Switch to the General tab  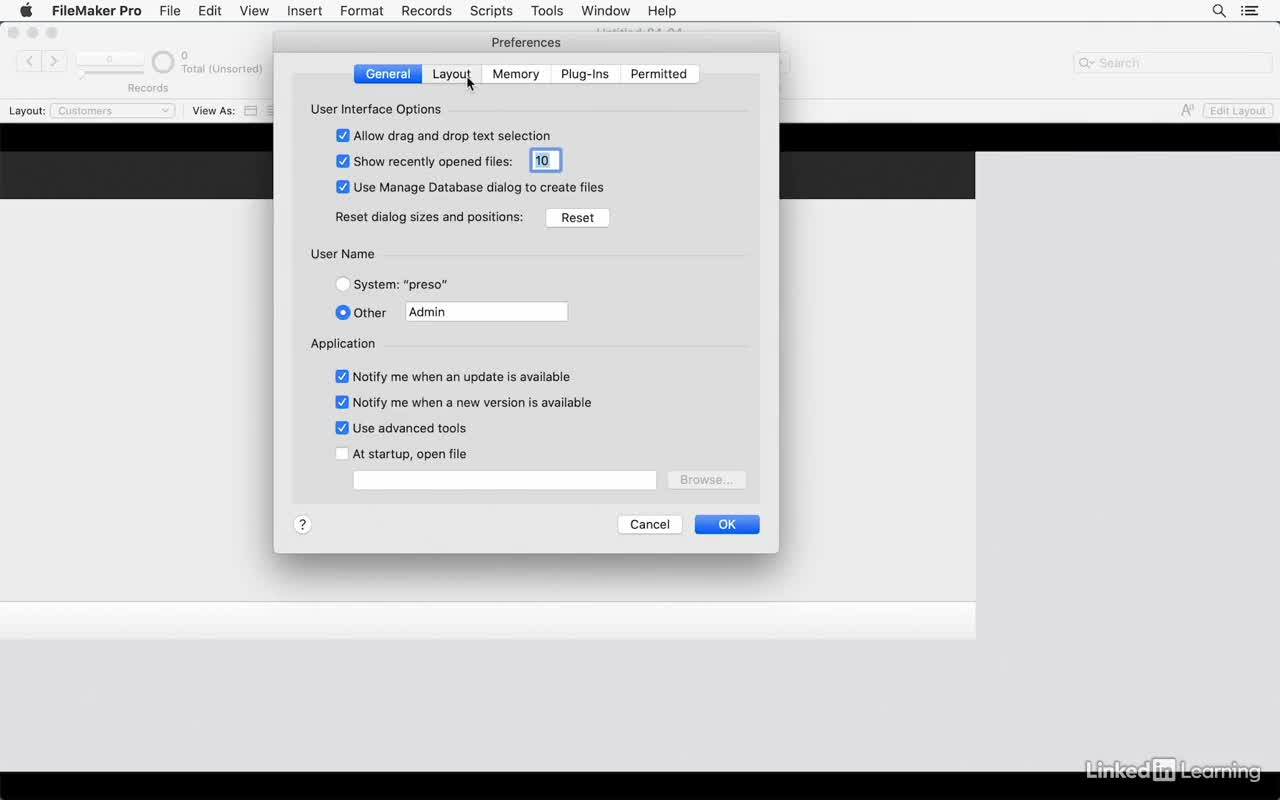pos(388,74)
